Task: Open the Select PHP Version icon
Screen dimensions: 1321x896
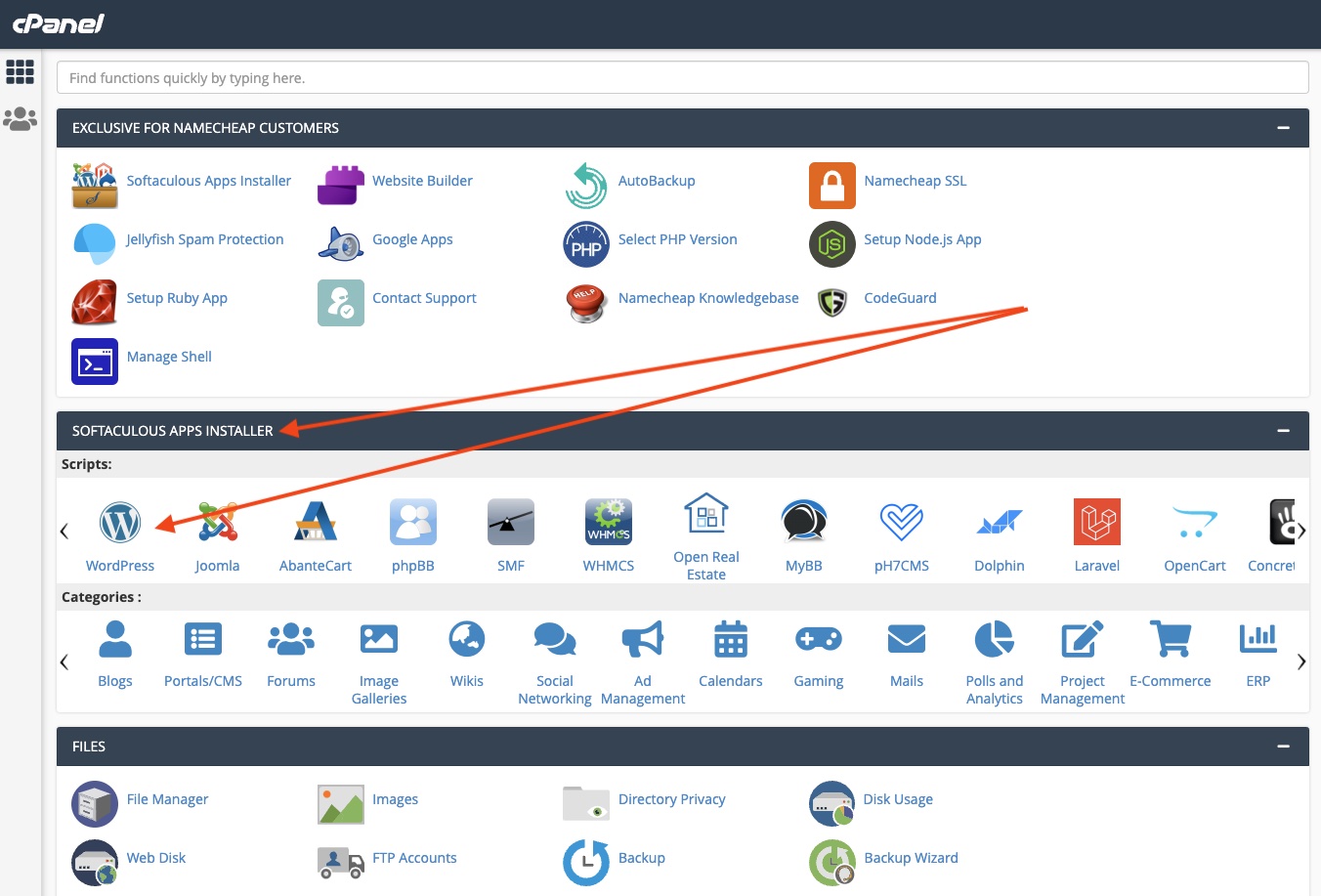Action: [586, 244]
